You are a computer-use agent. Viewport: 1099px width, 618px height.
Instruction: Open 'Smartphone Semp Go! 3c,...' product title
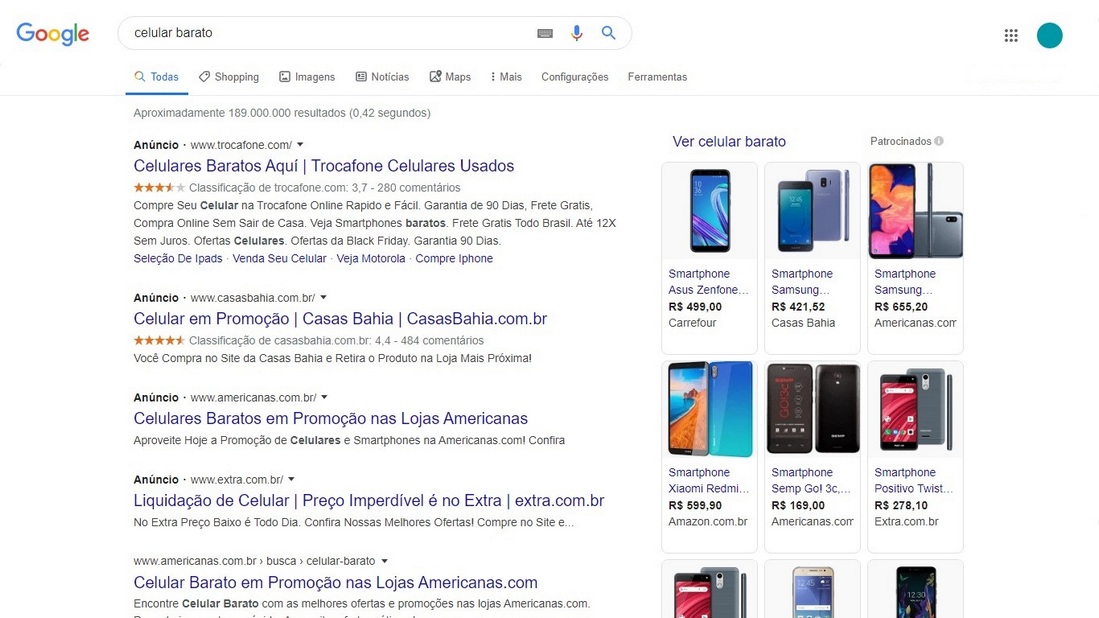[811, 481]
